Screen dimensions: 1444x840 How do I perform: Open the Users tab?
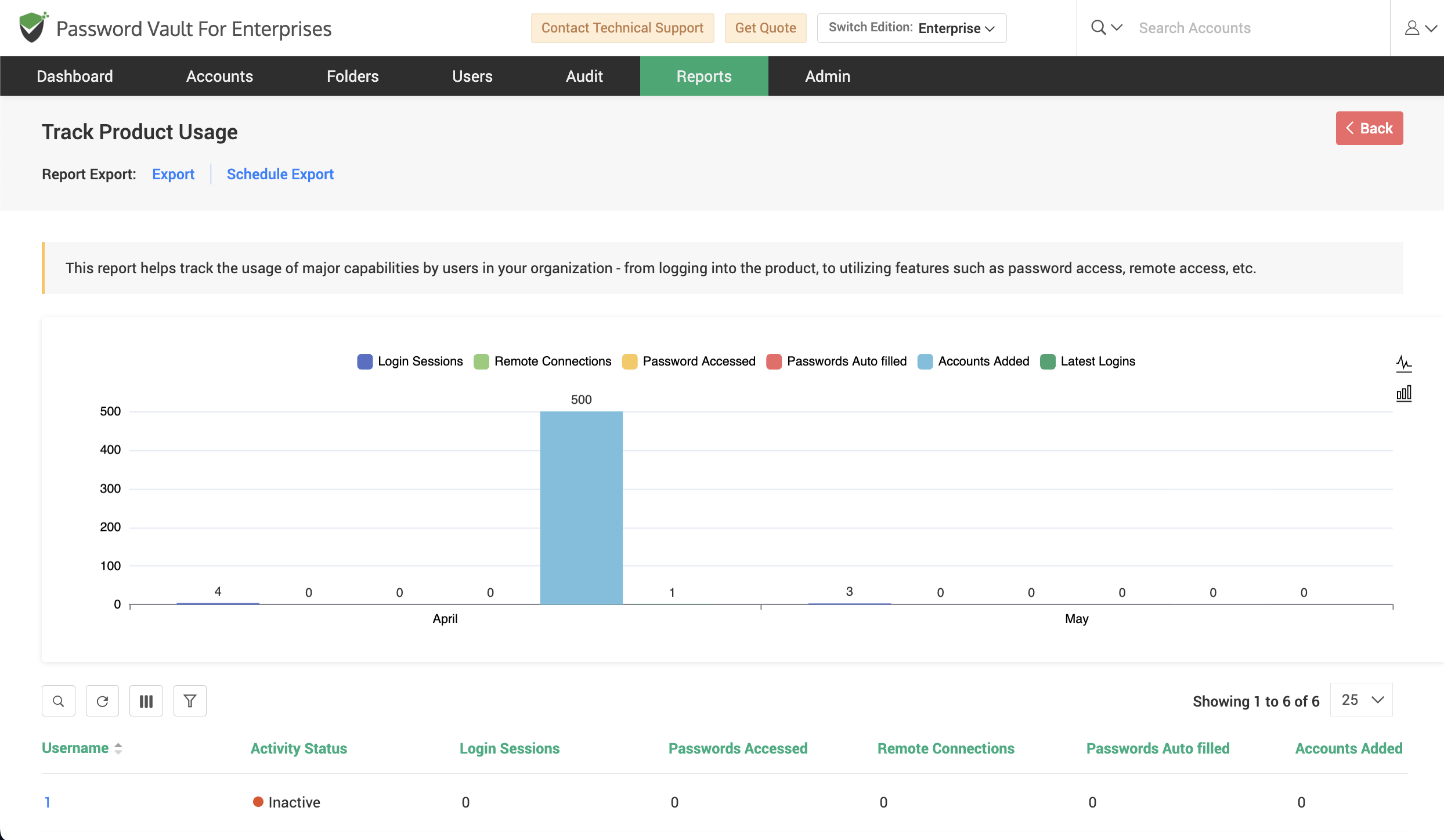[472, 76]
